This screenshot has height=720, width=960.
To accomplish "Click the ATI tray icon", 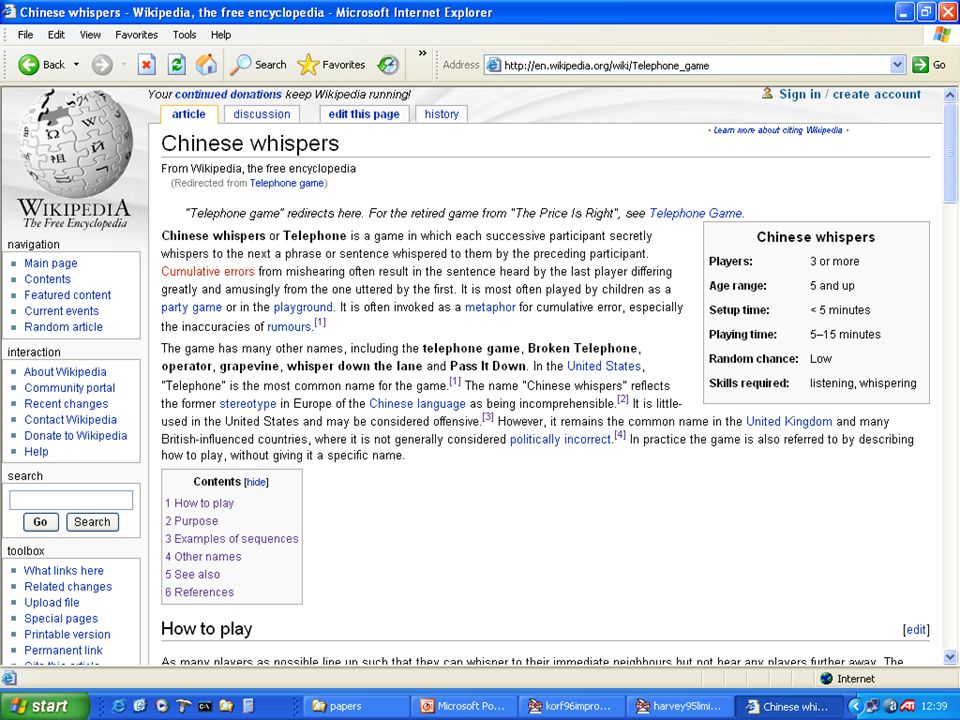I will pyautogui.click(x=907, y=706).
